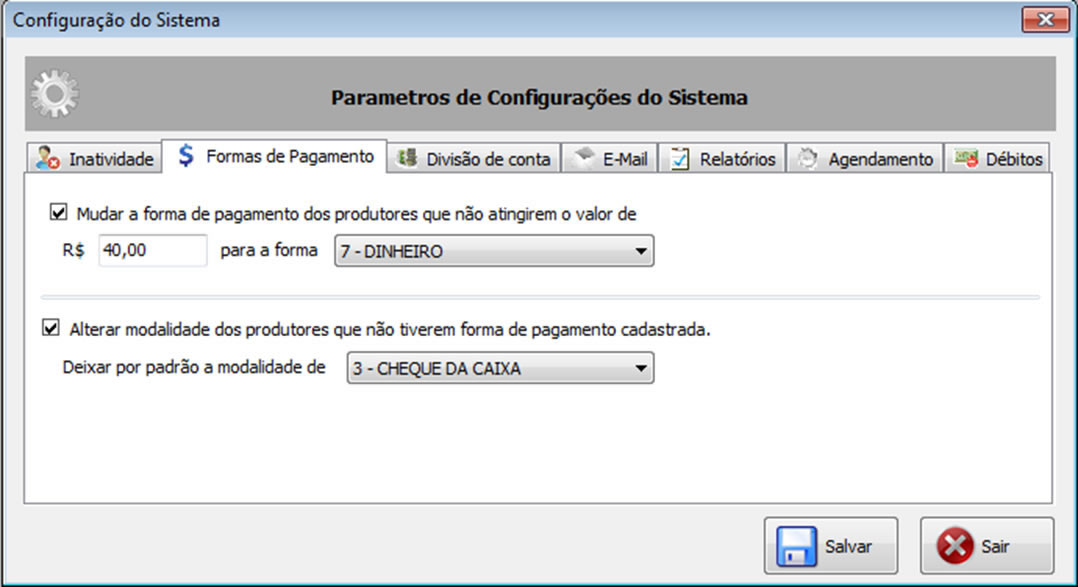Screen dimensions: 1078x587
Task: Click the Divisão de conta money icon
Action: tap(407, 158)
